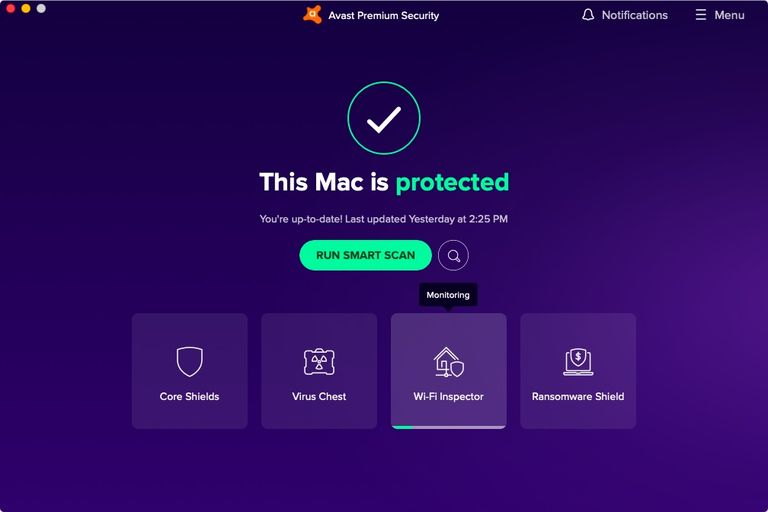Minimize the window with yellow button
The height and width of the screenshot is (512, 768).
tap(26, 8)
